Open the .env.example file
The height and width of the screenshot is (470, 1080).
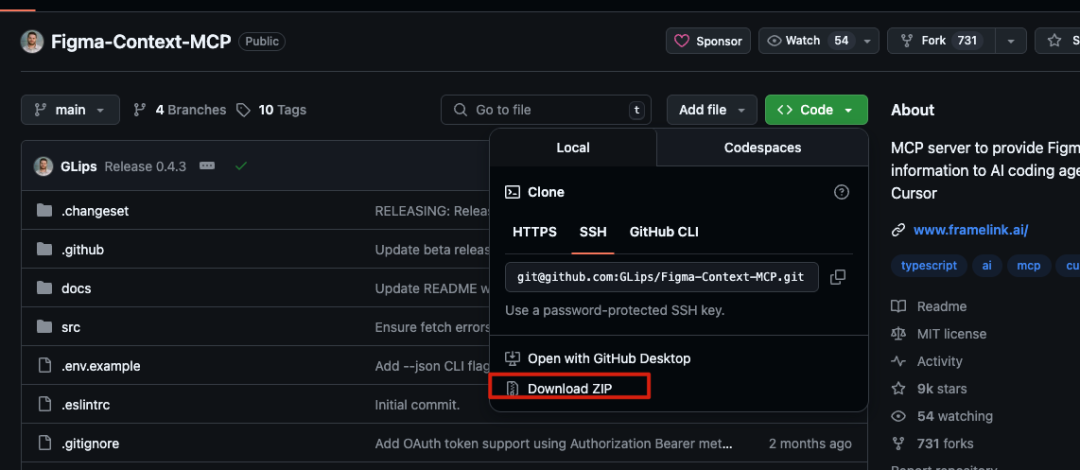[x=101, y=366]
